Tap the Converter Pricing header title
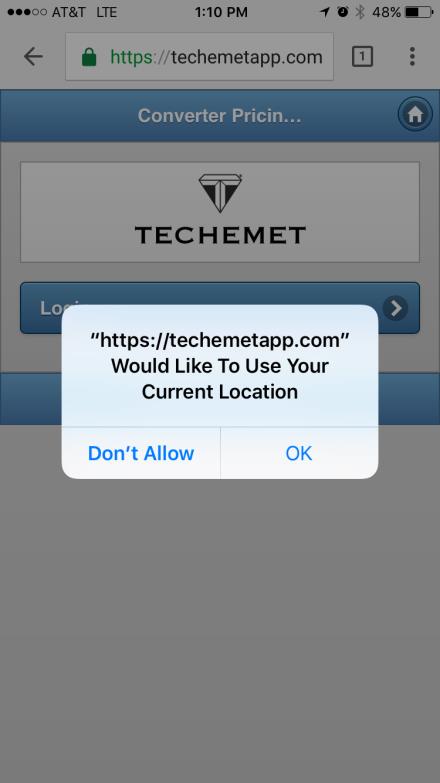 220,115
